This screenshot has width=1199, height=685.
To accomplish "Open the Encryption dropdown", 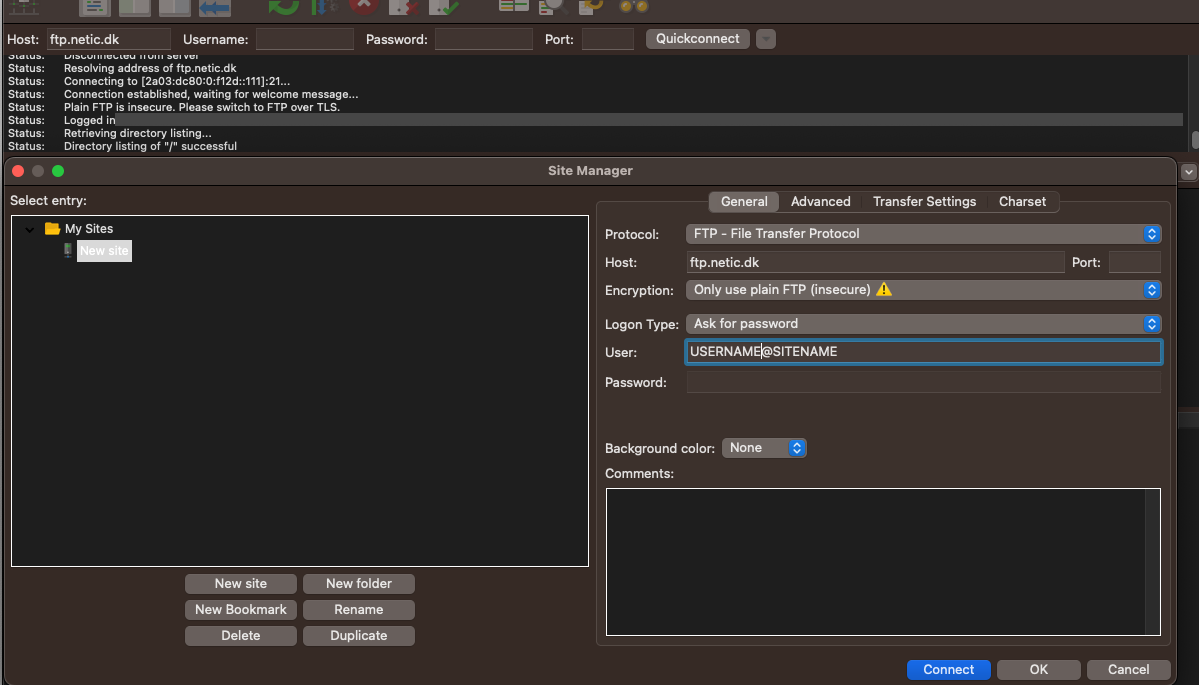I will (x=924, y=290).
